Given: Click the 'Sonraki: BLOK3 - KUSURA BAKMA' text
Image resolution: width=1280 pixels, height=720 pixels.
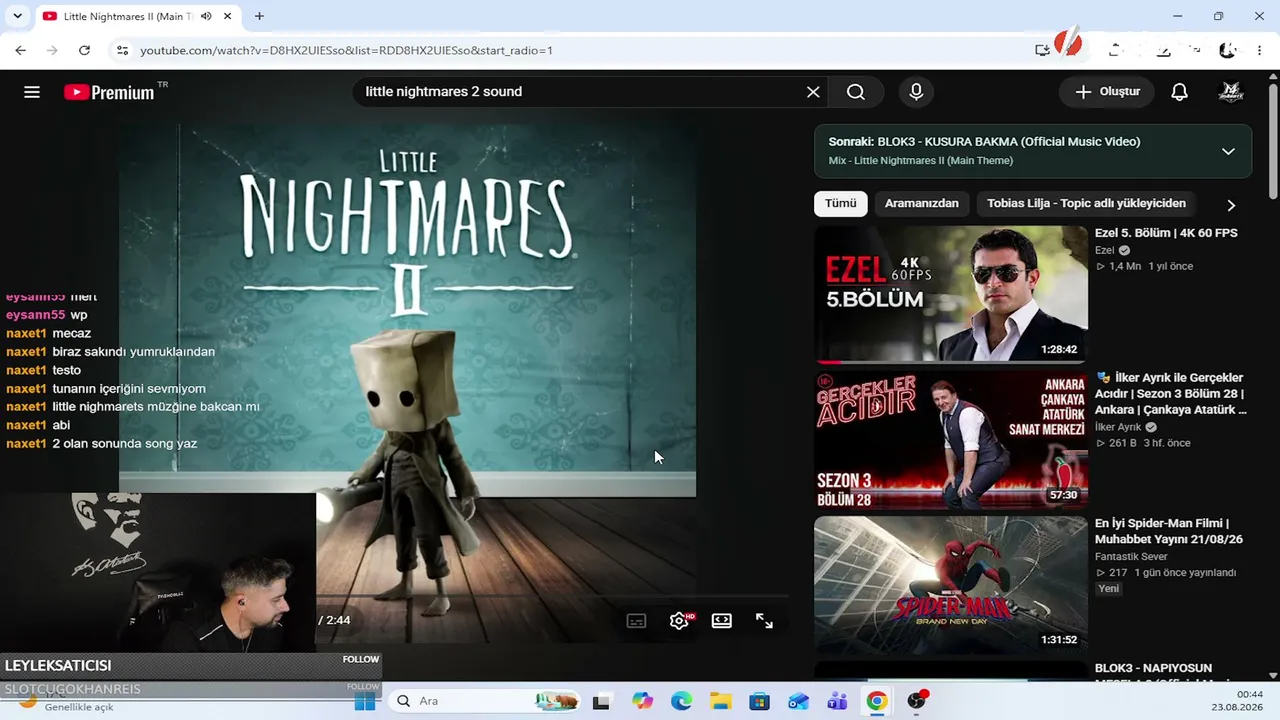Looking at the screenshot, I should pos(984,142).
